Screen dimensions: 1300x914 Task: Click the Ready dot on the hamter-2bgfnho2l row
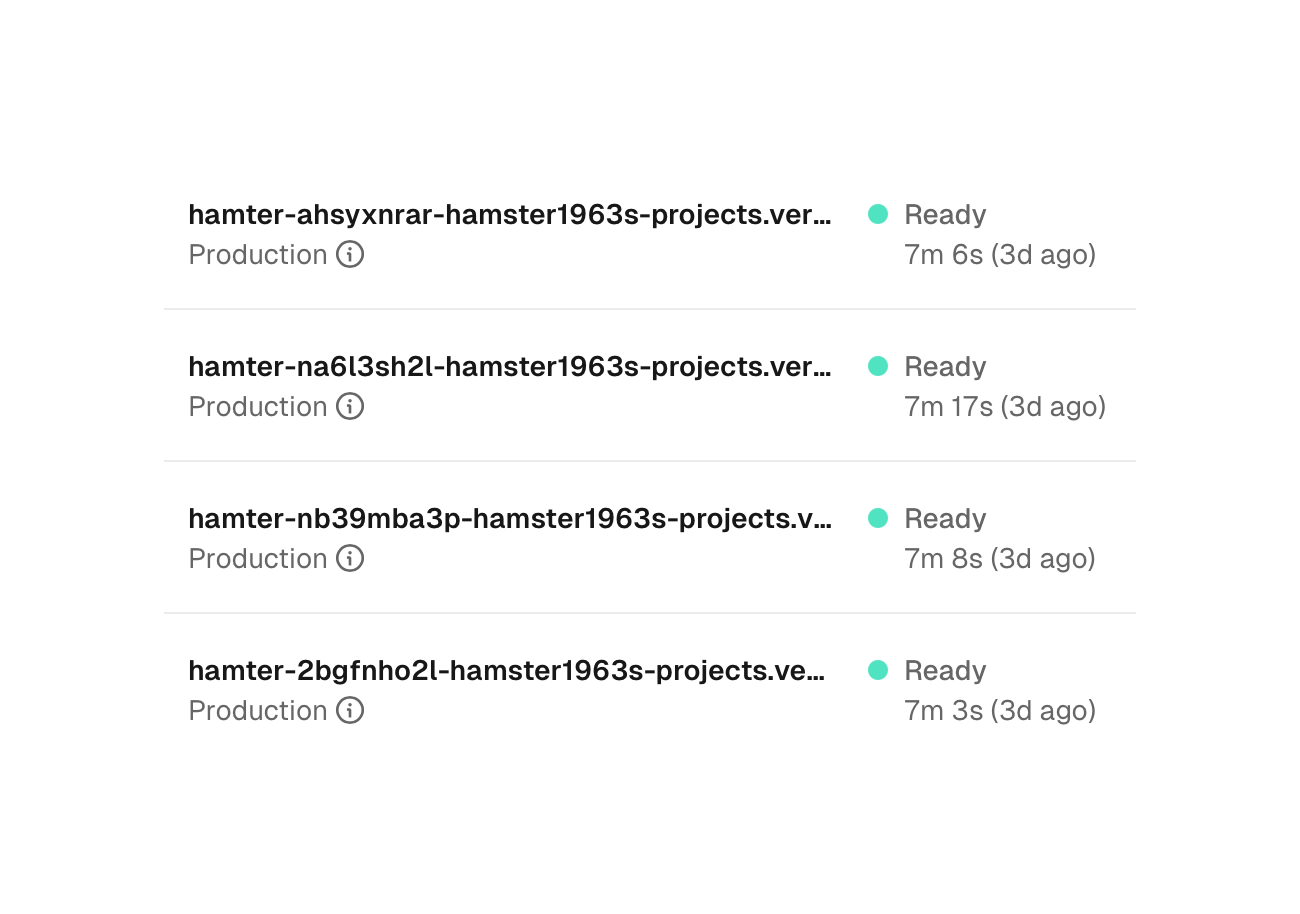click(877, 670)
